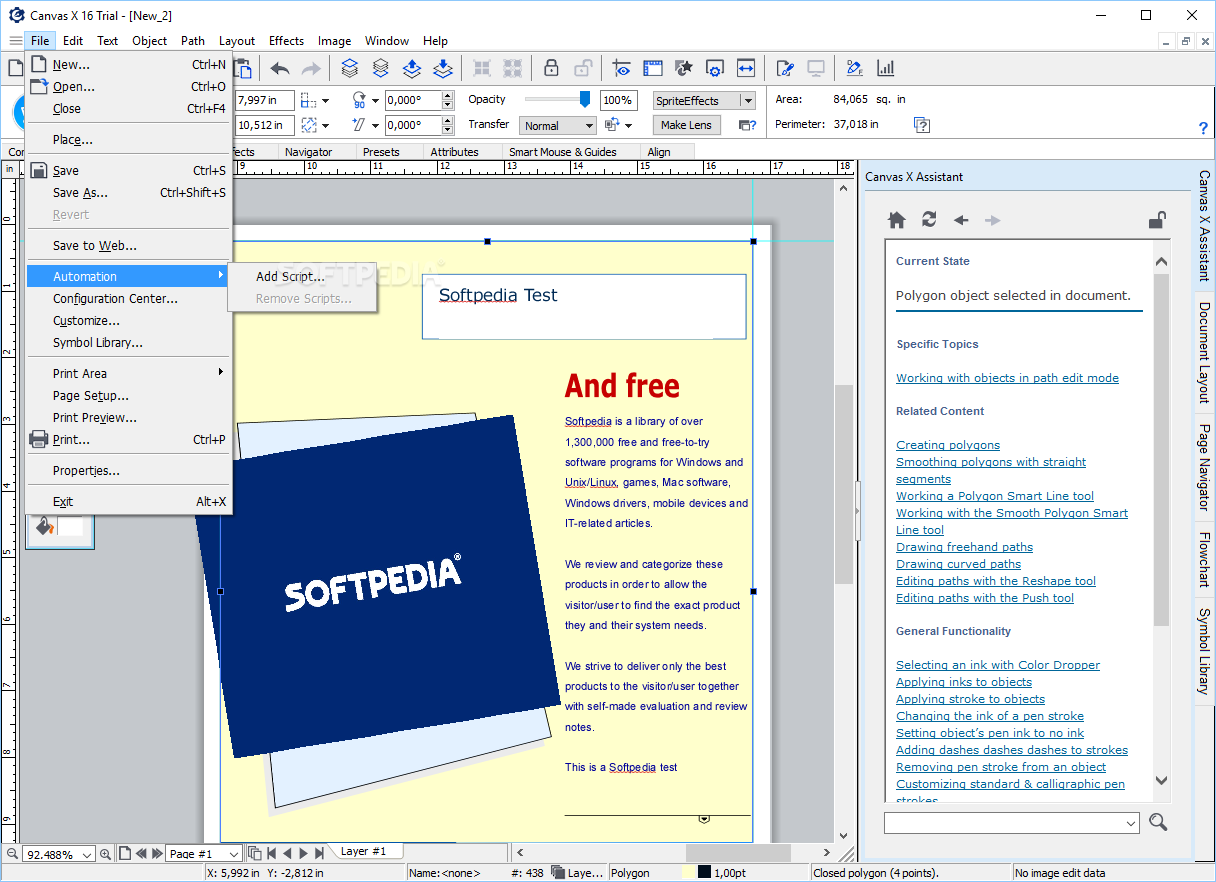Choose Print Preview from File menu
The height and width of the screenshot is (882, 1216).
click(129, 418)
